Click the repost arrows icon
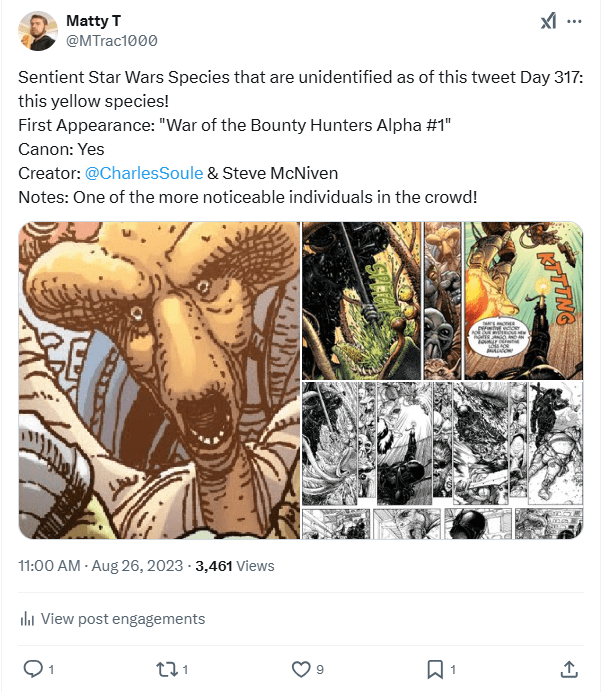The image size is (603, 692). pyautogui.click(x=166, y=668)
